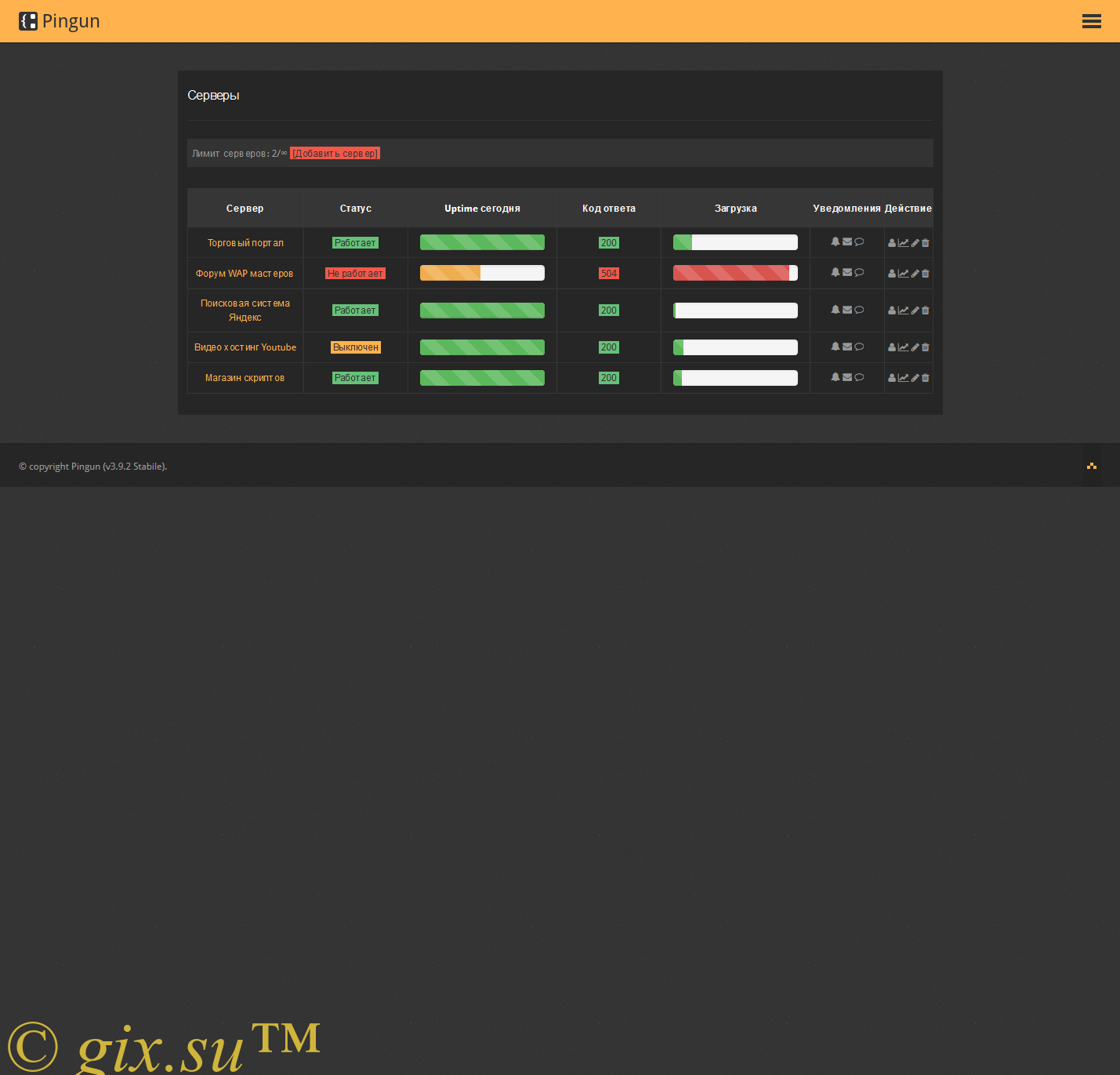Delete Торговый портал with the trash icon
Screen dimensions: 1120x1075
coord(926,243)
